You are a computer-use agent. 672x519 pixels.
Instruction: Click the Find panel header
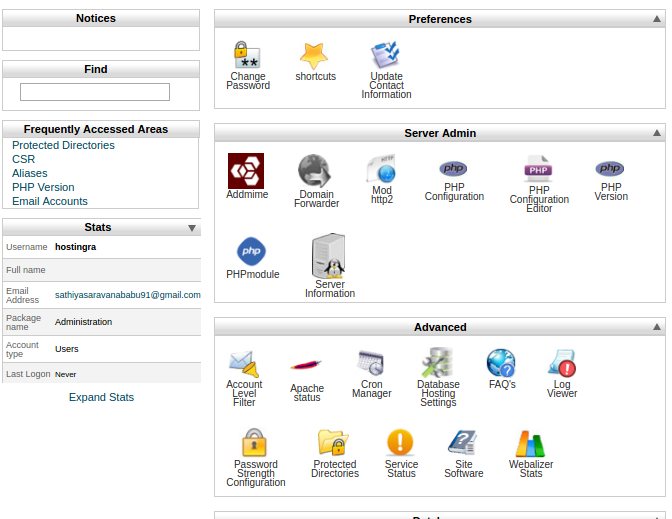coord(101,69)
